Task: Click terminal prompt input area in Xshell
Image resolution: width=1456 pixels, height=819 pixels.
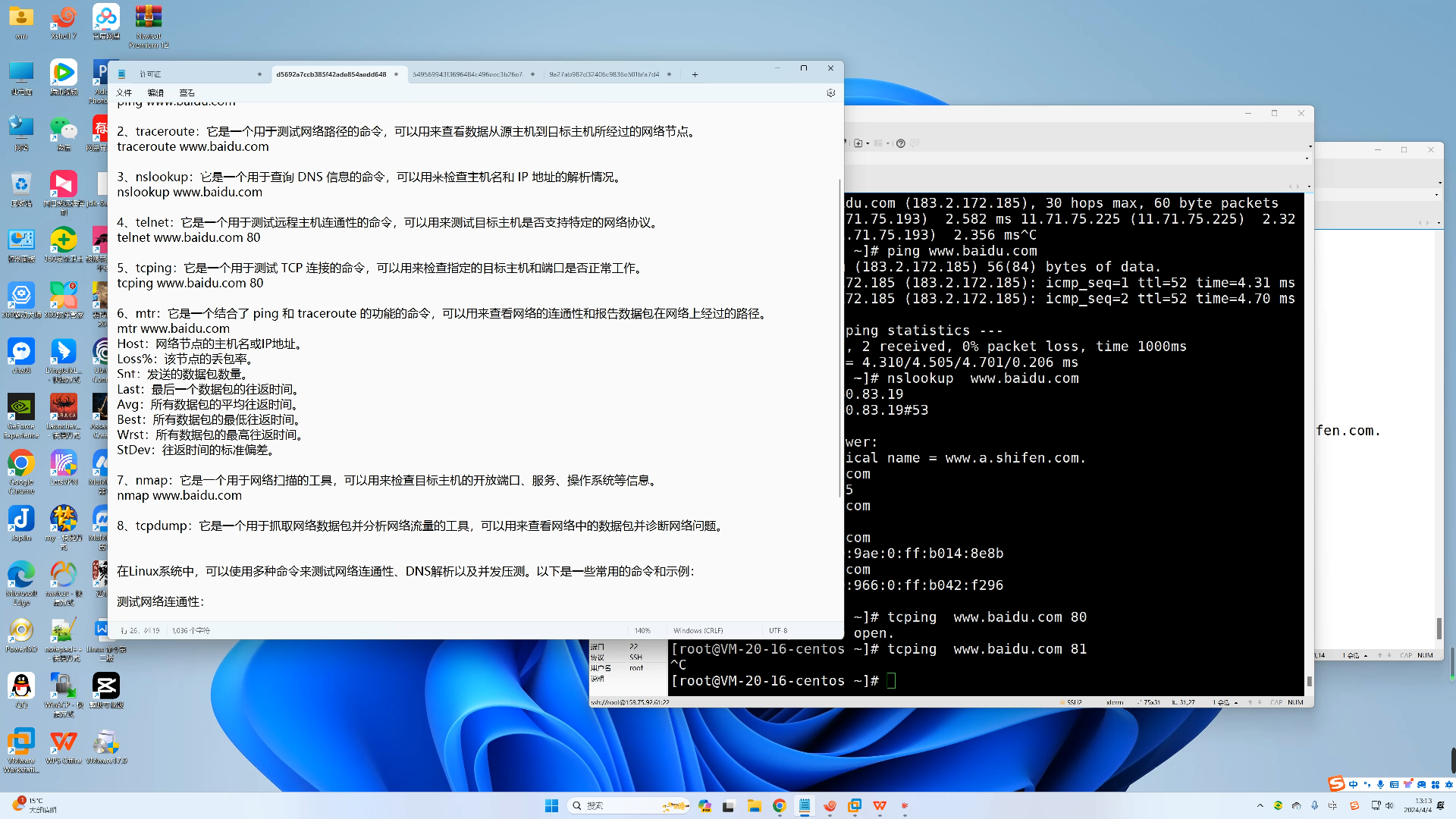Action: tap(891, 680)
